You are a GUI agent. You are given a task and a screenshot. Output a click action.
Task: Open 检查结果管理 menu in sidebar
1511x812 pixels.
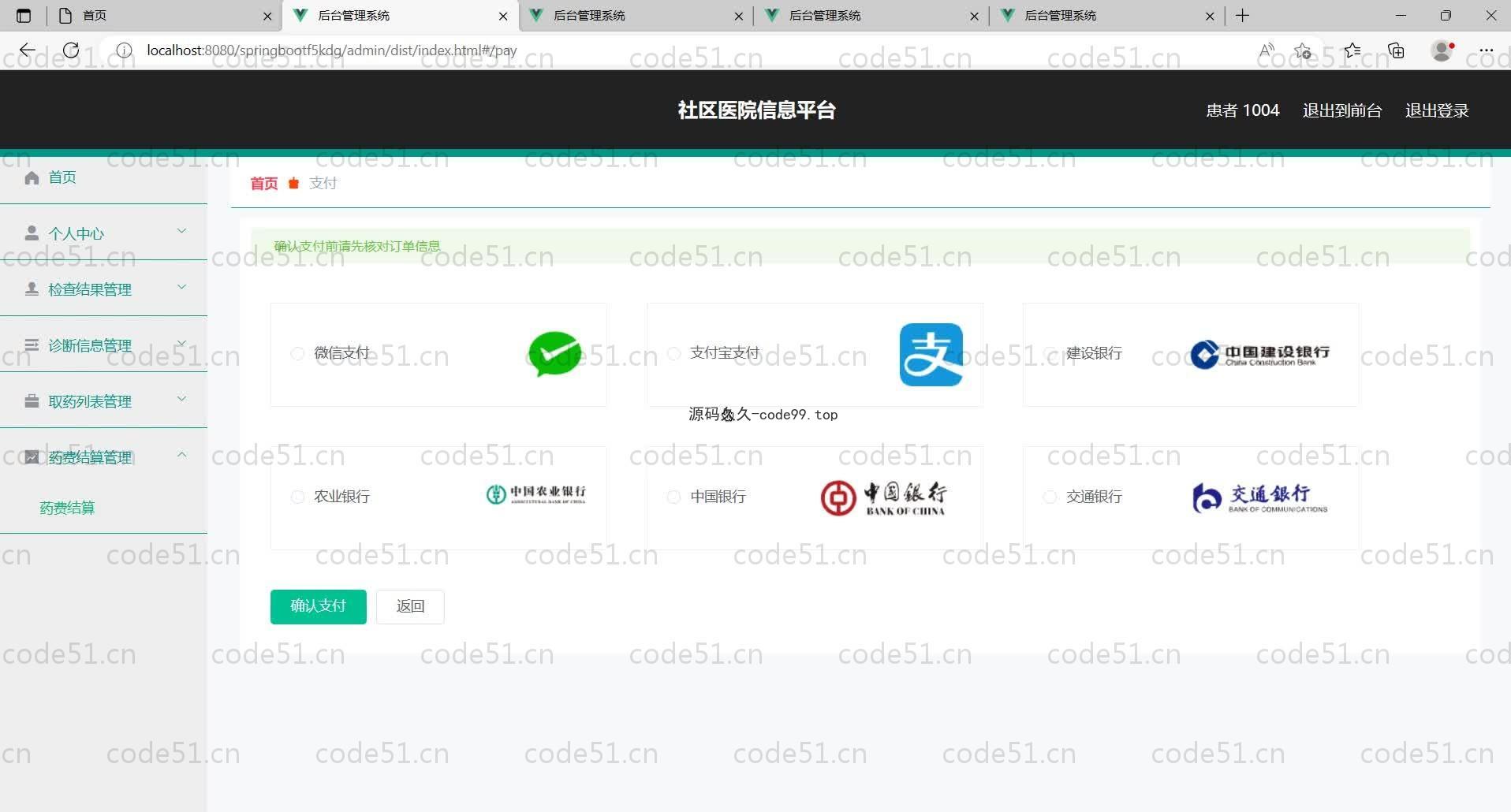[x=103, y=289]
